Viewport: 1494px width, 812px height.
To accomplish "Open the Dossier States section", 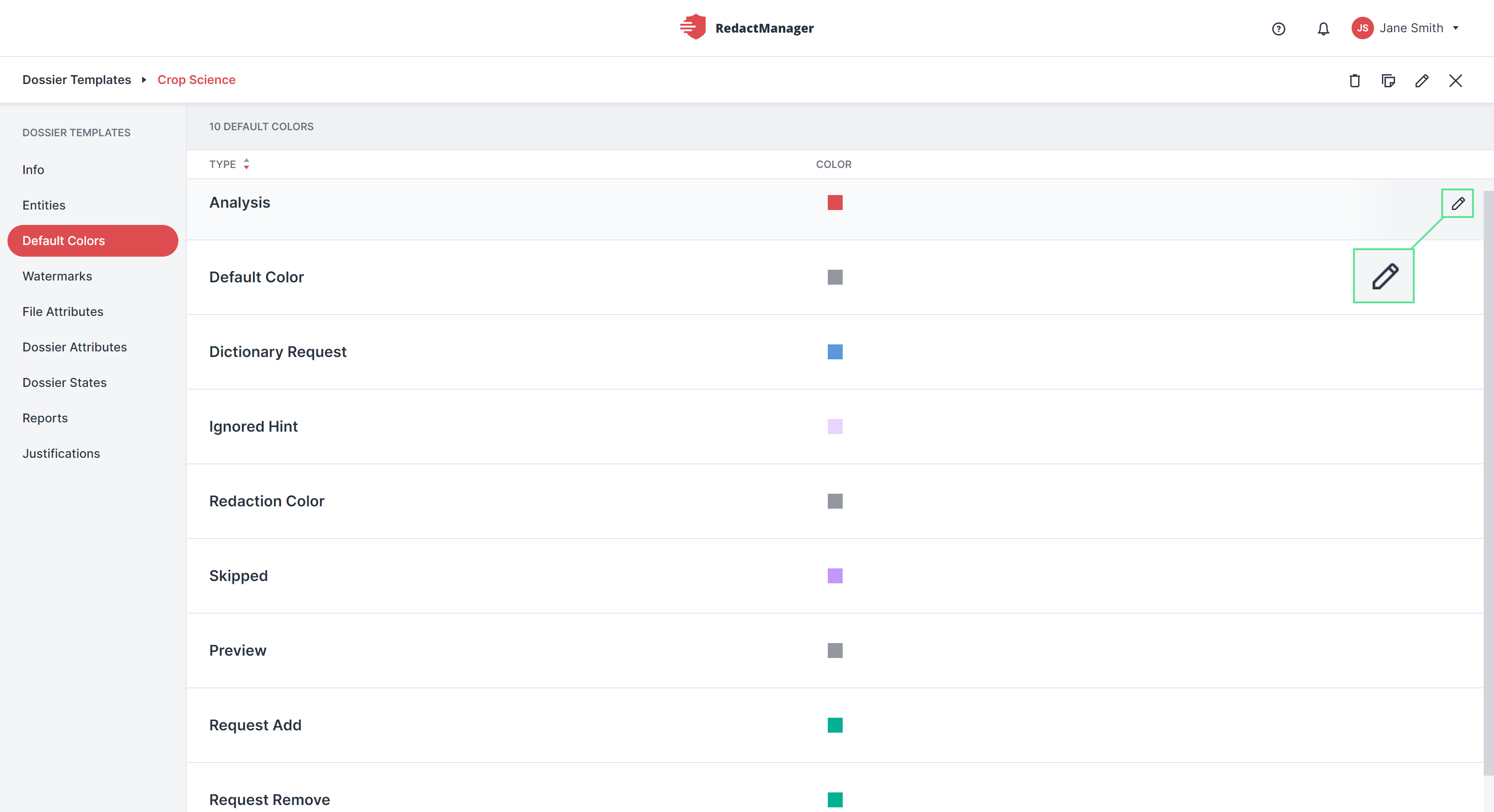I will point(64,383).
